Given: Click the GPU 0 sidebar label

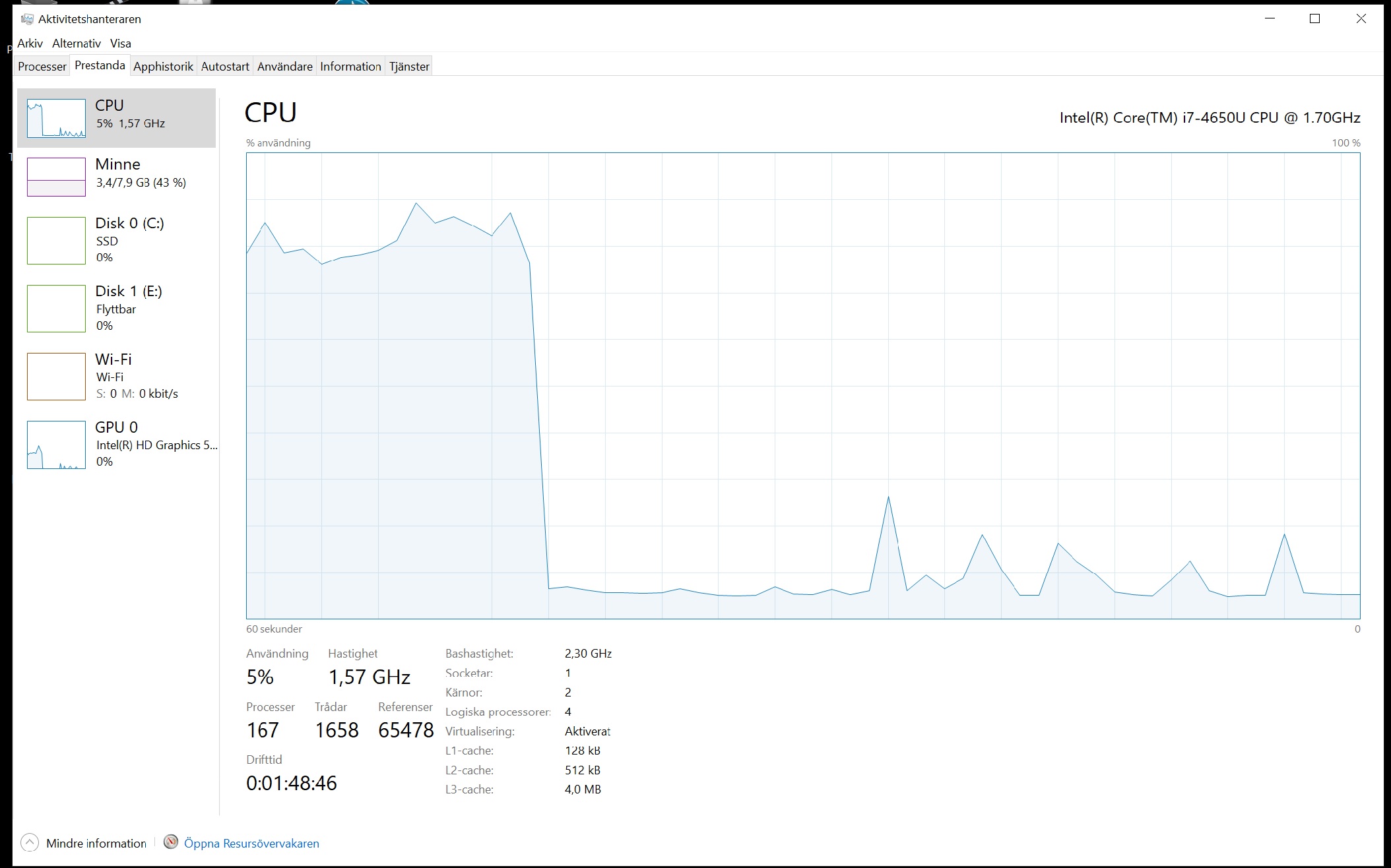Looking at the screenshot, I should pos(116,427).
